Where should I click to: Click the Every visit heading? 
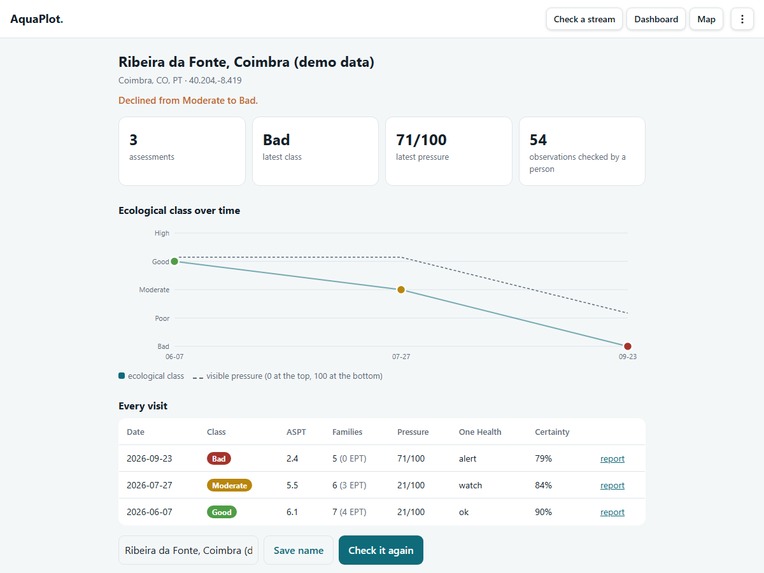[x=143, y=406]
